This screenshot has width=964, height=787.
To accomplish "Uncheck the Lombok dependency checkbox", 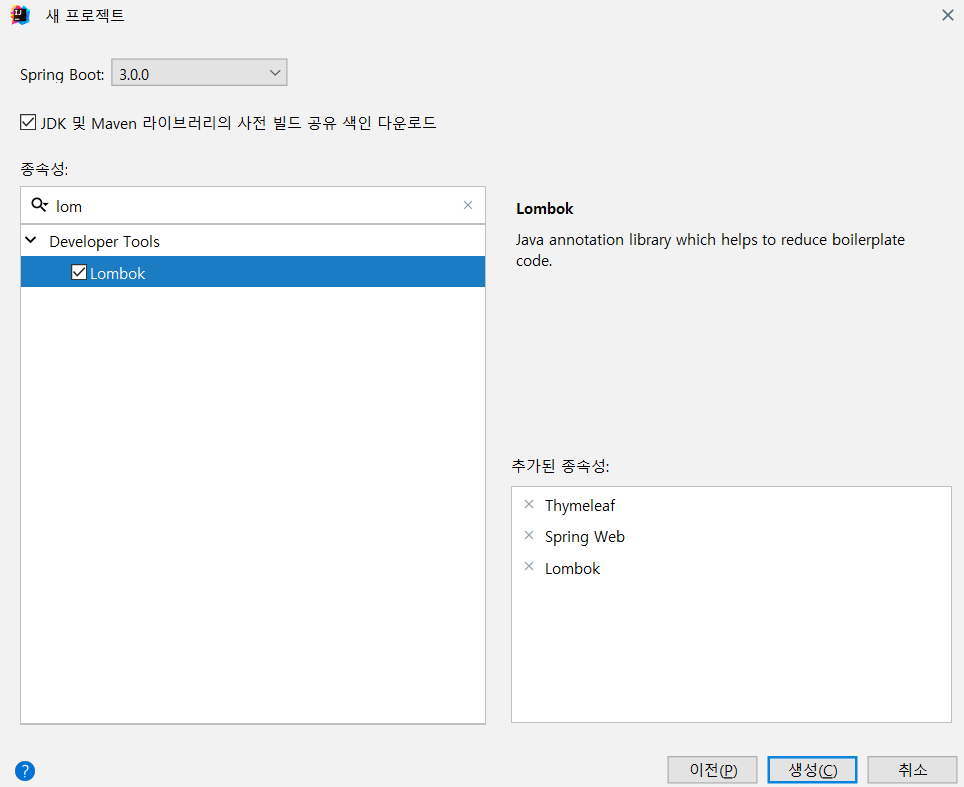I will tap(79, 272).
